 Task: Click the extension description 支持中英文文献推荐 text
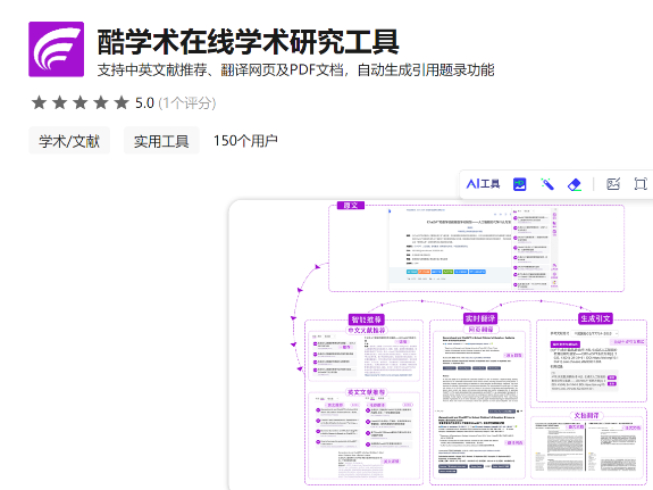tap(296, 70)
